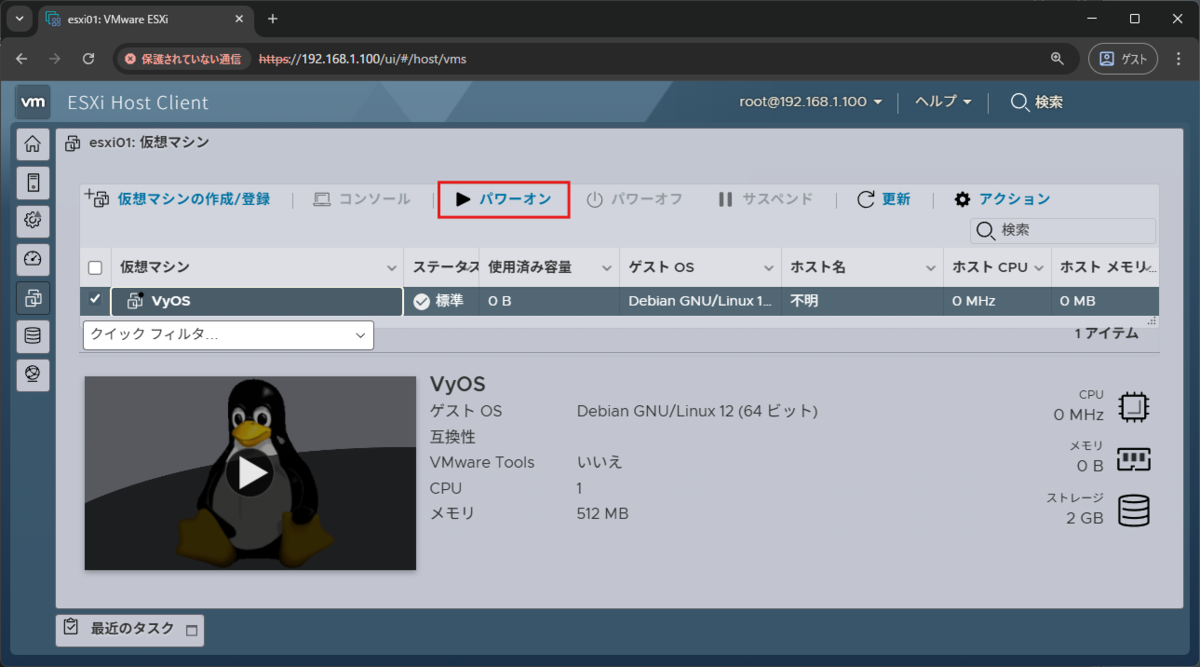Select the VyOS virtual machine name
Screen dimensions: 1200x667
coord(170,301)
